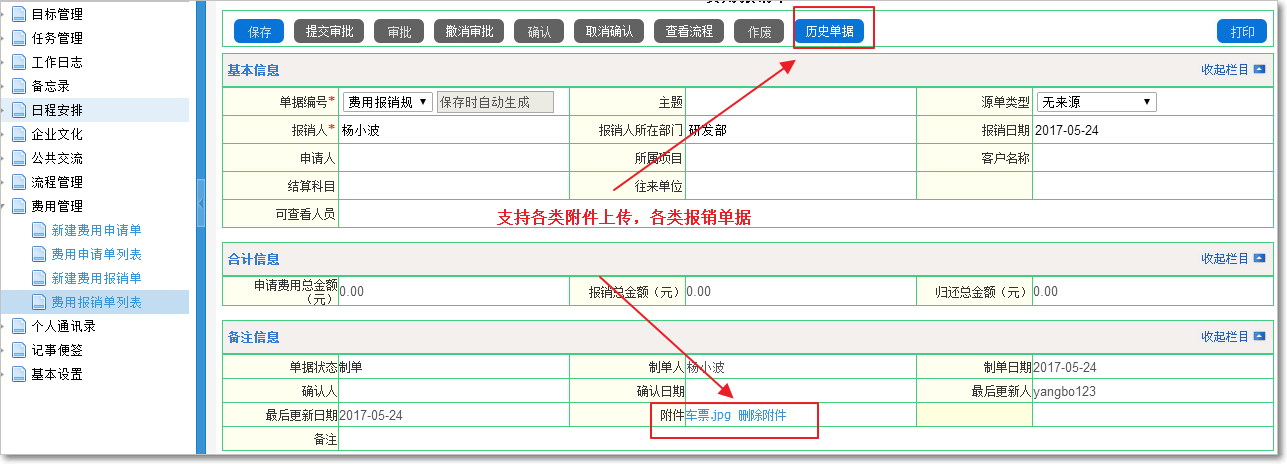The image size is (1287, 464).
Task: Click the document icon beside 记事便签
Action: point(18,350)
